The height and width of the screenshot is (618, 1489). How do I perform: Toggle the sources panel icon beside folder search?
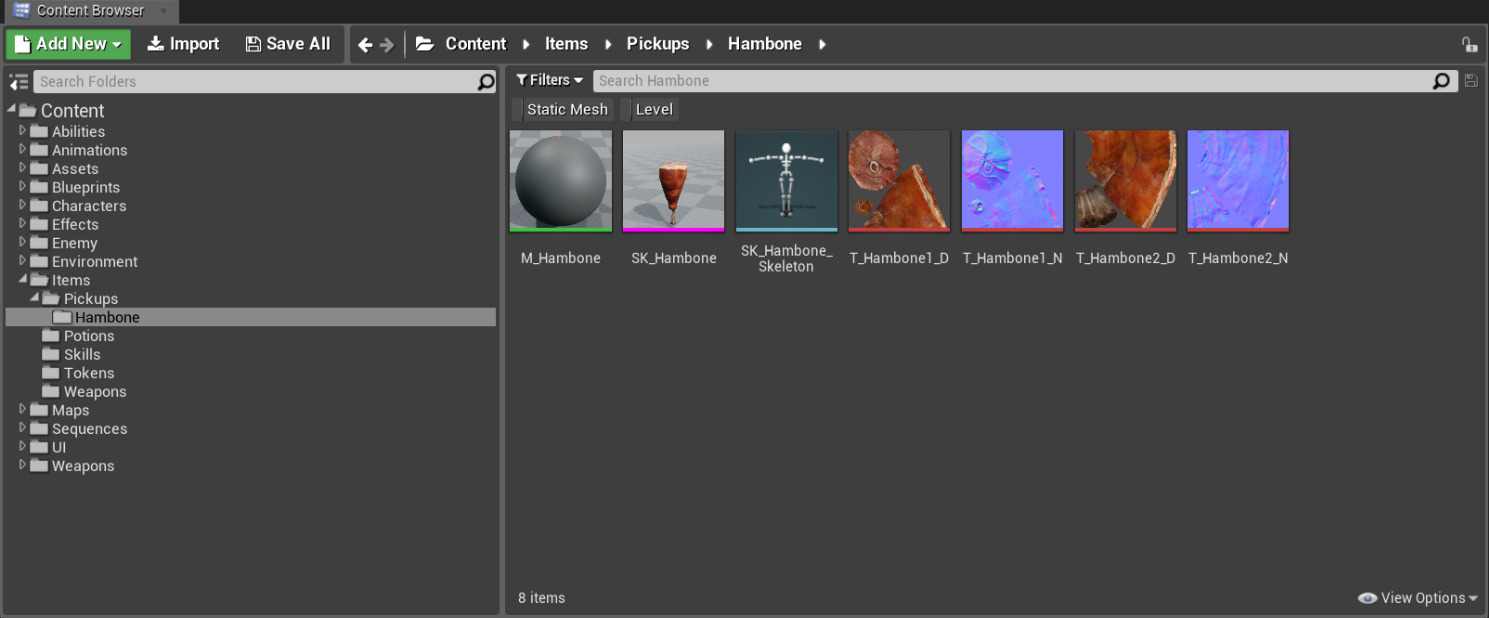18,82
